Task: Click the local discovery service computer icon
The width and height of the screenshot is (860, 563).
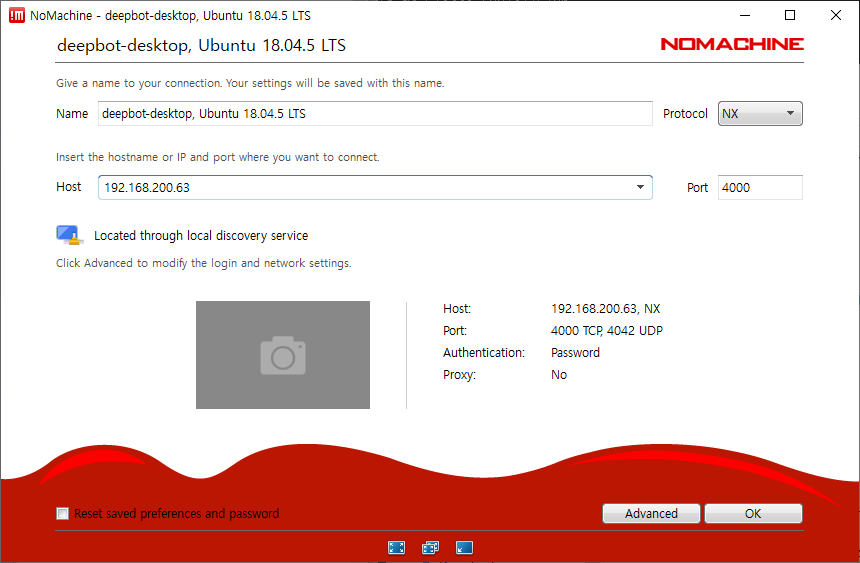Action: pyautogui.click(x=69, y=235)
